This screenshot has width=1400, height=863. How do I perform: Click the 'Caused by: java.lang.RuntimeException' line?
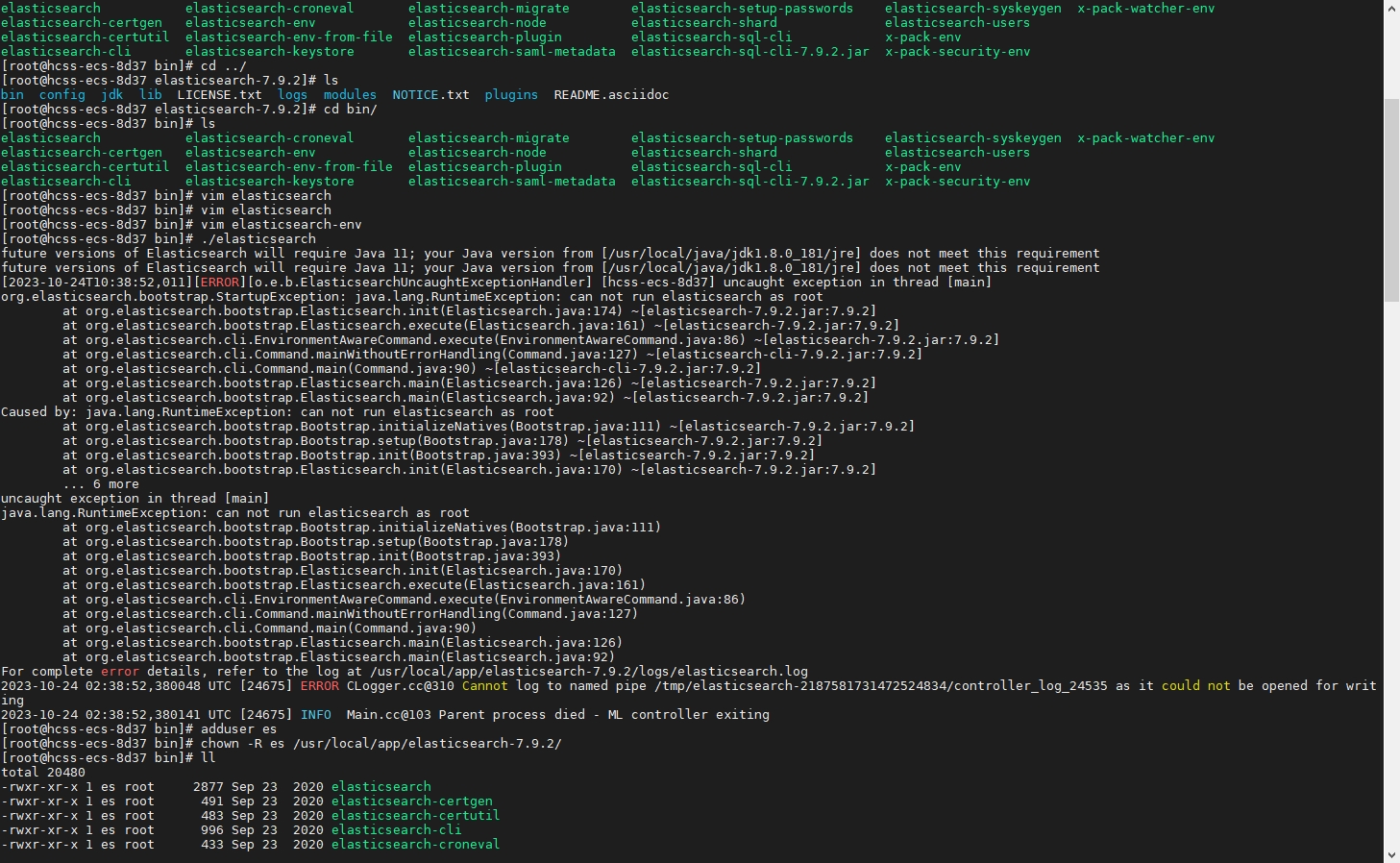[x=278, y=412]
